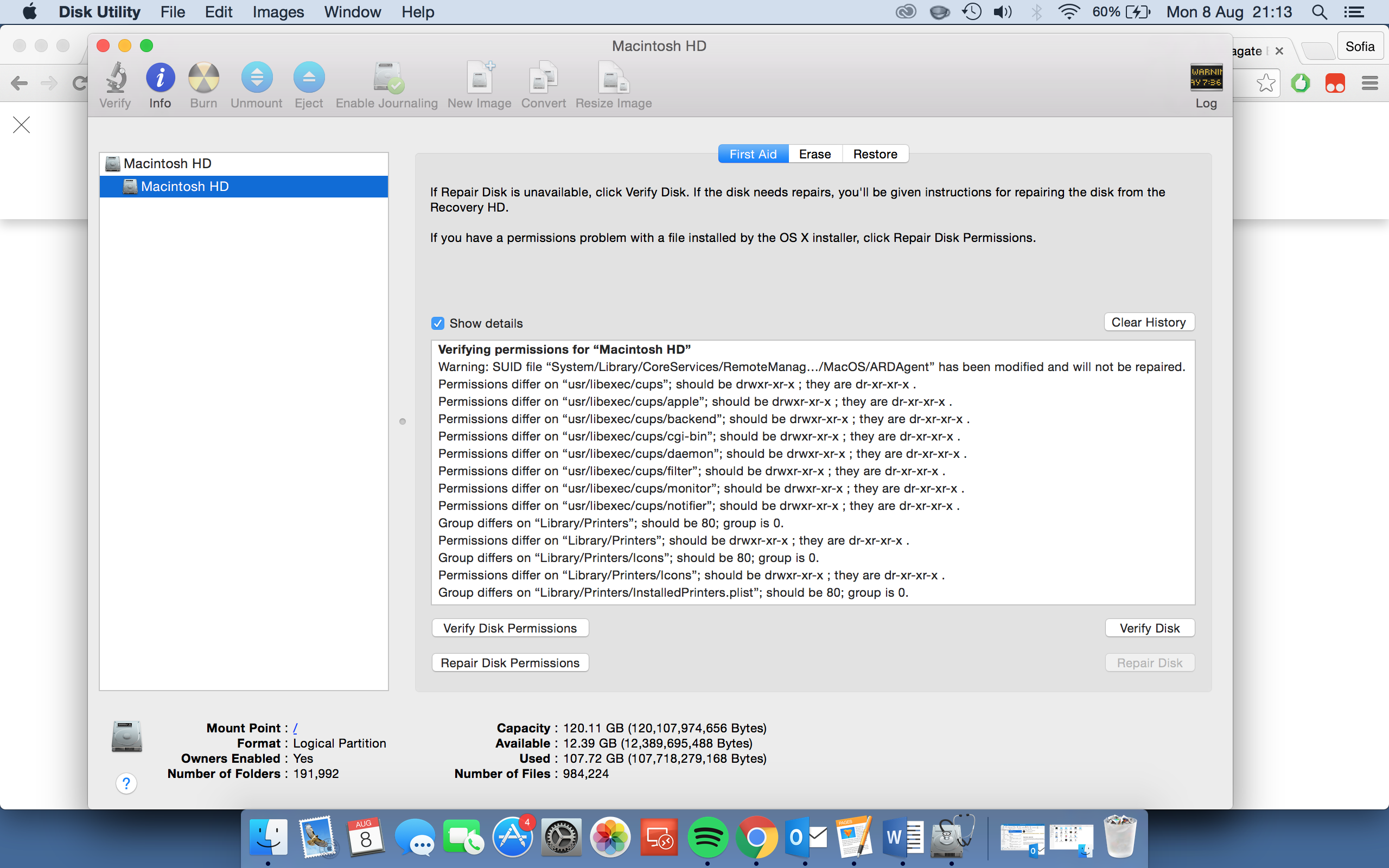Switch to the Erase tab

point(814,154)
